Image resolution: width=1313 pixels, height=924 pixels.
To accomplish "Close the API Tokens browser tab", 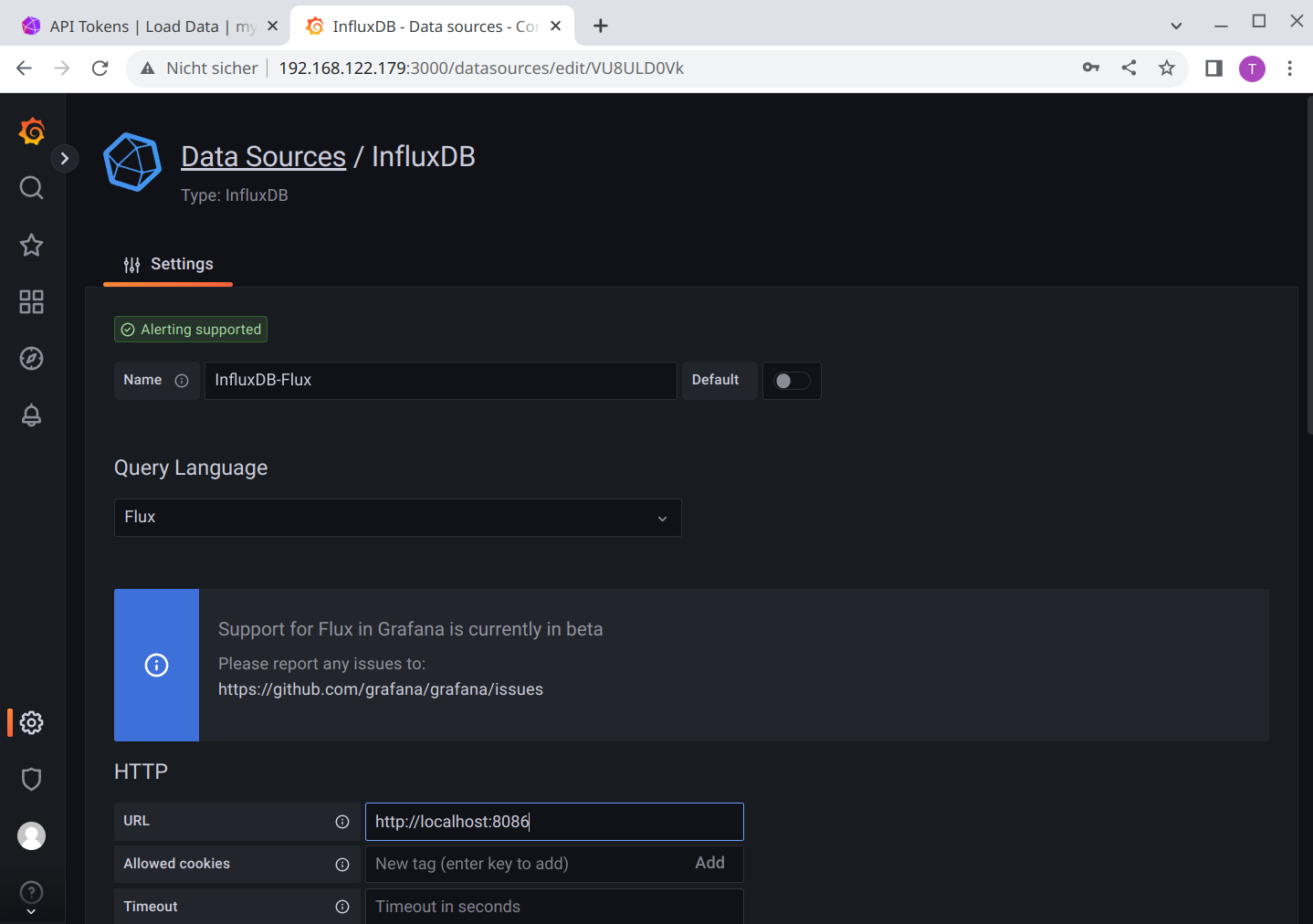I will (x=272, y=26).
